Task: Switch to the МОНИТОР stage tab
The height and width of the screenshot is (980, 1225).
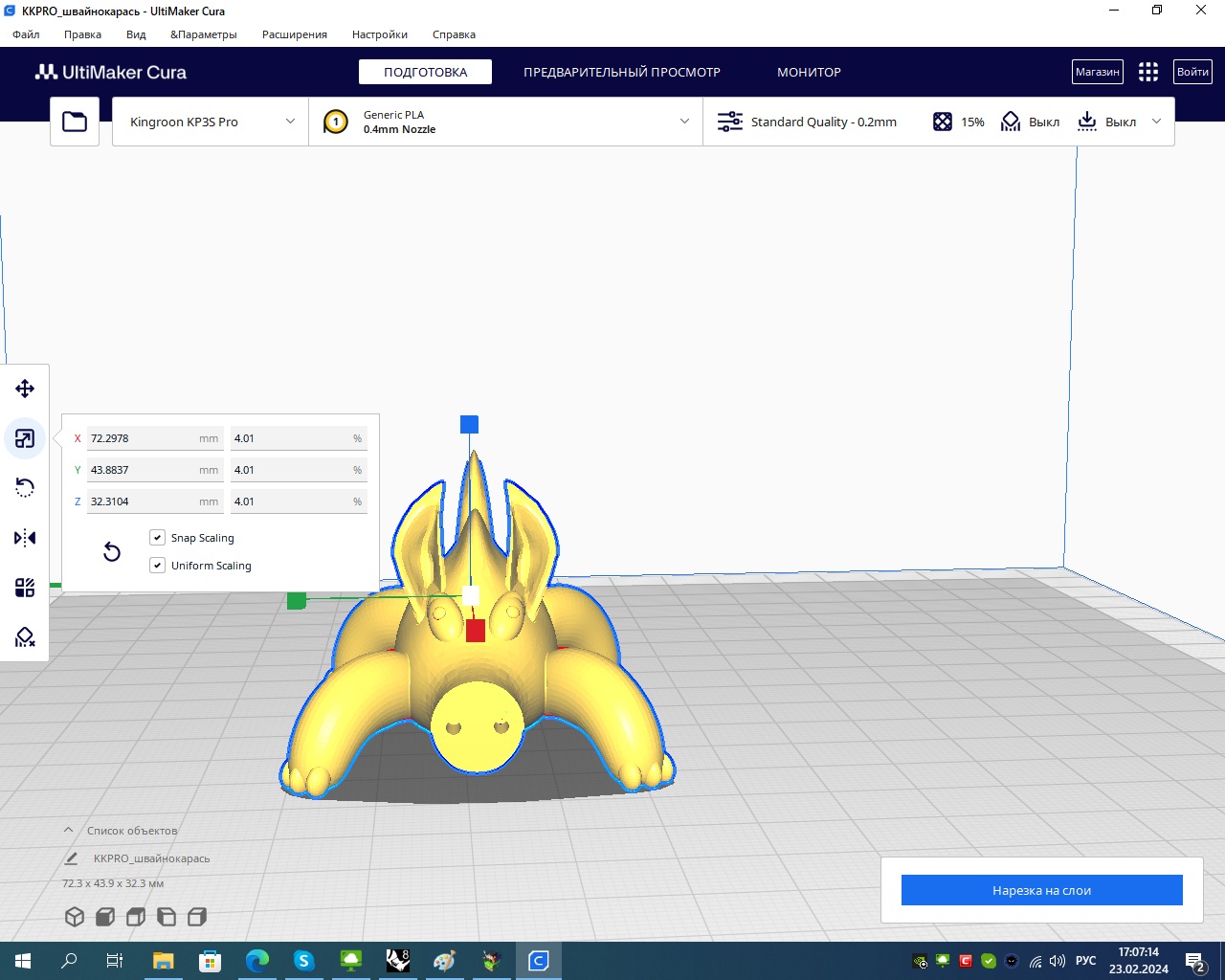Action: click(x=809, y=72)
